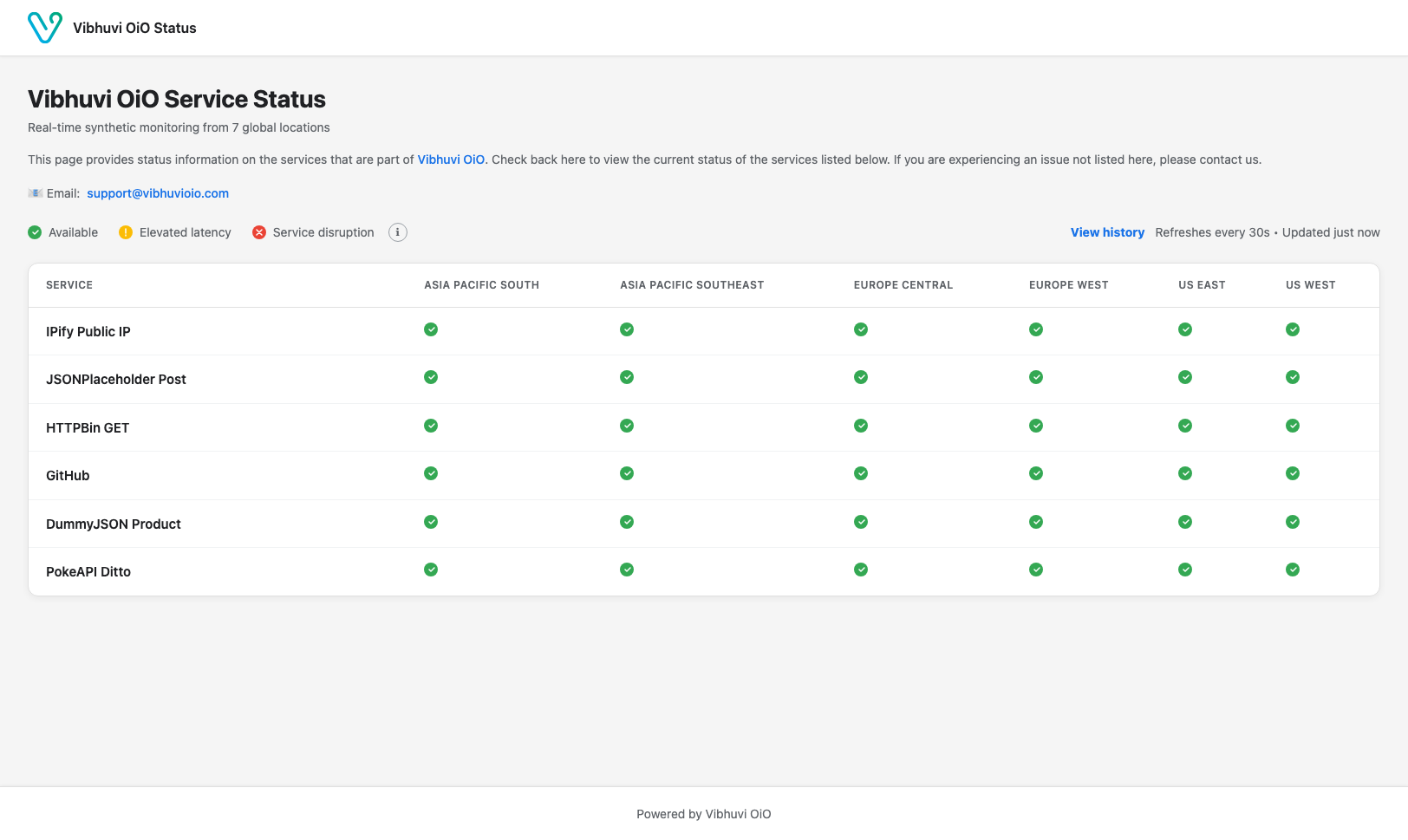Click PokeAPI Ditto Europe West status icon
The width and height of the screenshot is (1408, 840).
[x=1036, y=570]
